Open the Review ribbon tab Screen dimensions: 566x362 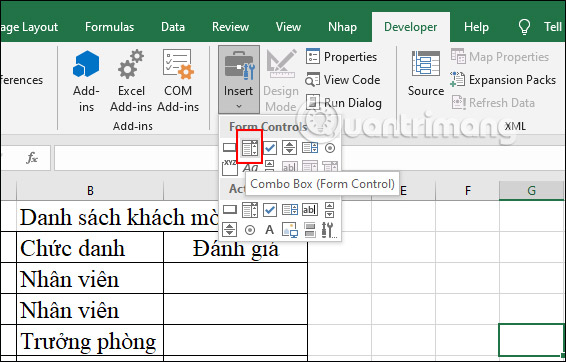(x=230, y=27)
